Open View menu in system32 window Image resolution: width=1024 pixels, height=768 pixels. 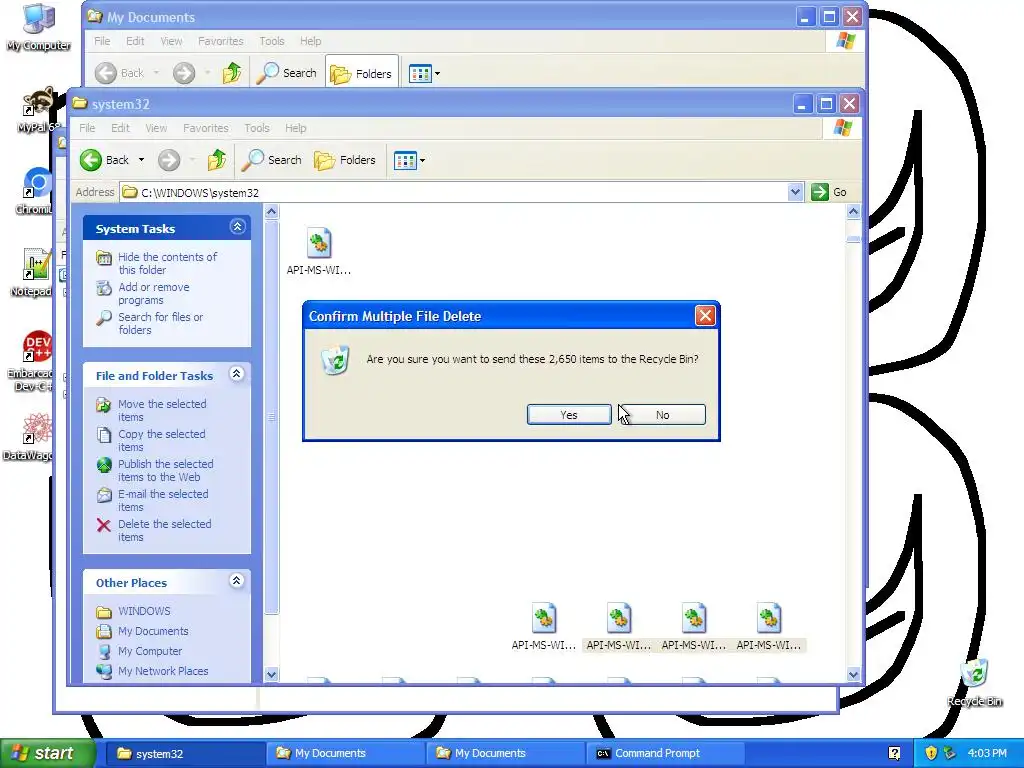click(156, 128)
